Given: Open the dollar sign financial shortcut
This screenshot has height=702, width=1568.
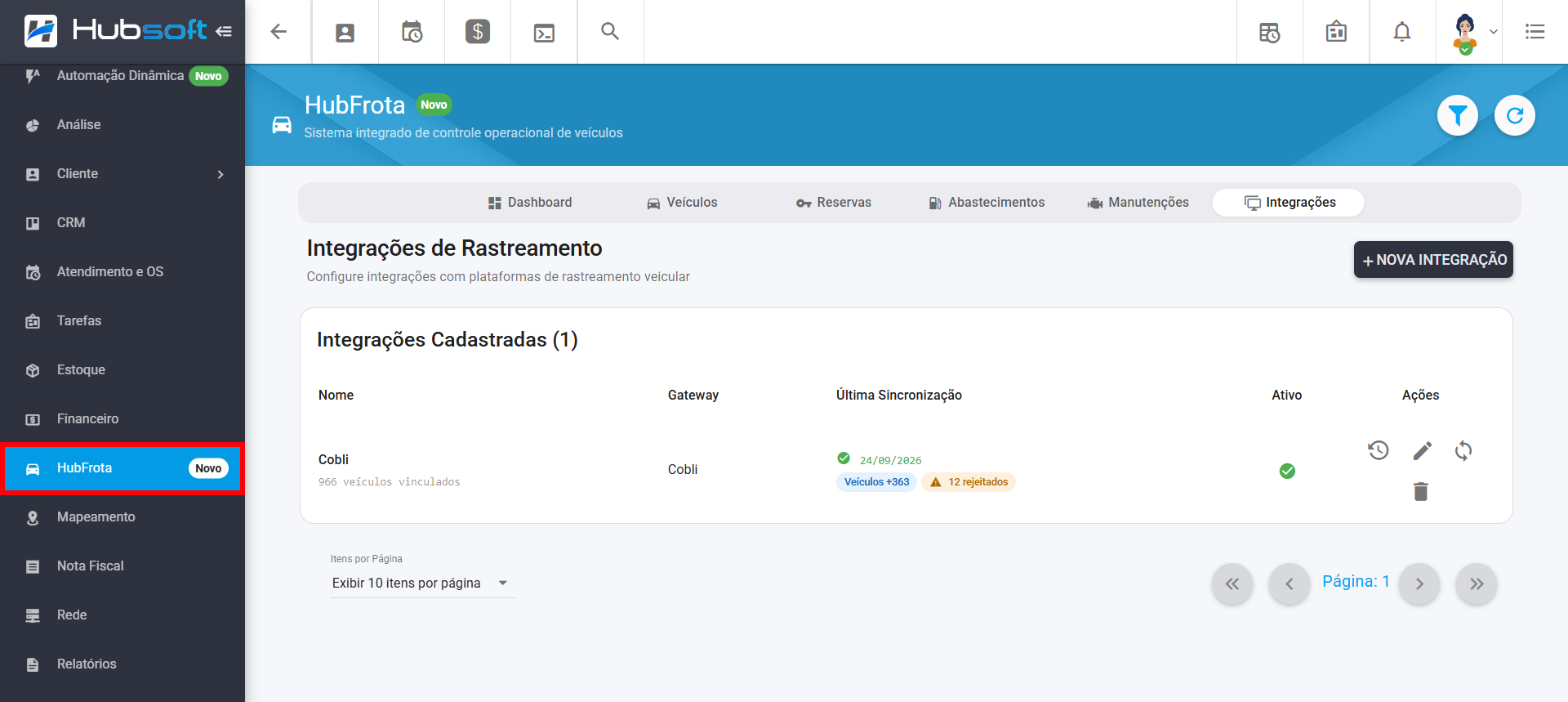Looking at the screenshot, I should (x=478, y=32).
